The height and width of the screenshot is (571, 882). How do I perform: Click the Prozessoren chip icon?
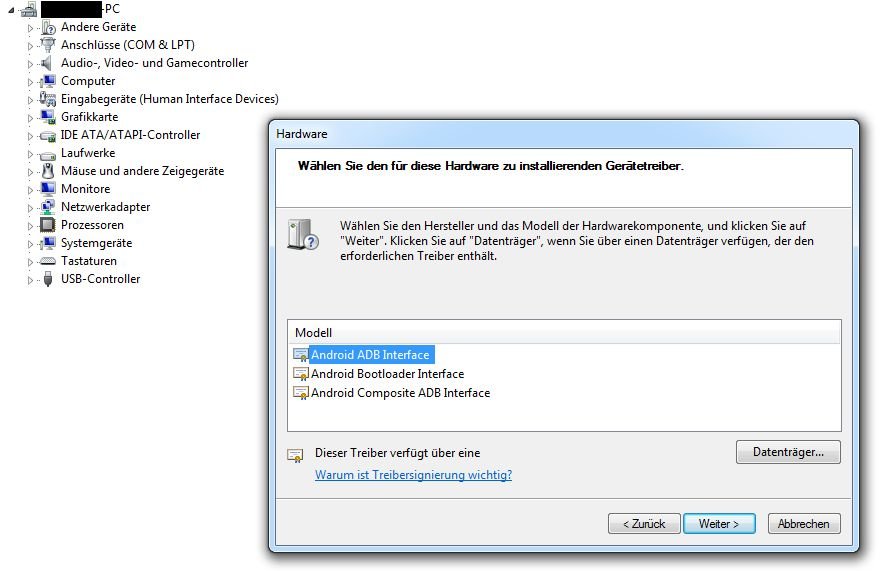[48, 225]
